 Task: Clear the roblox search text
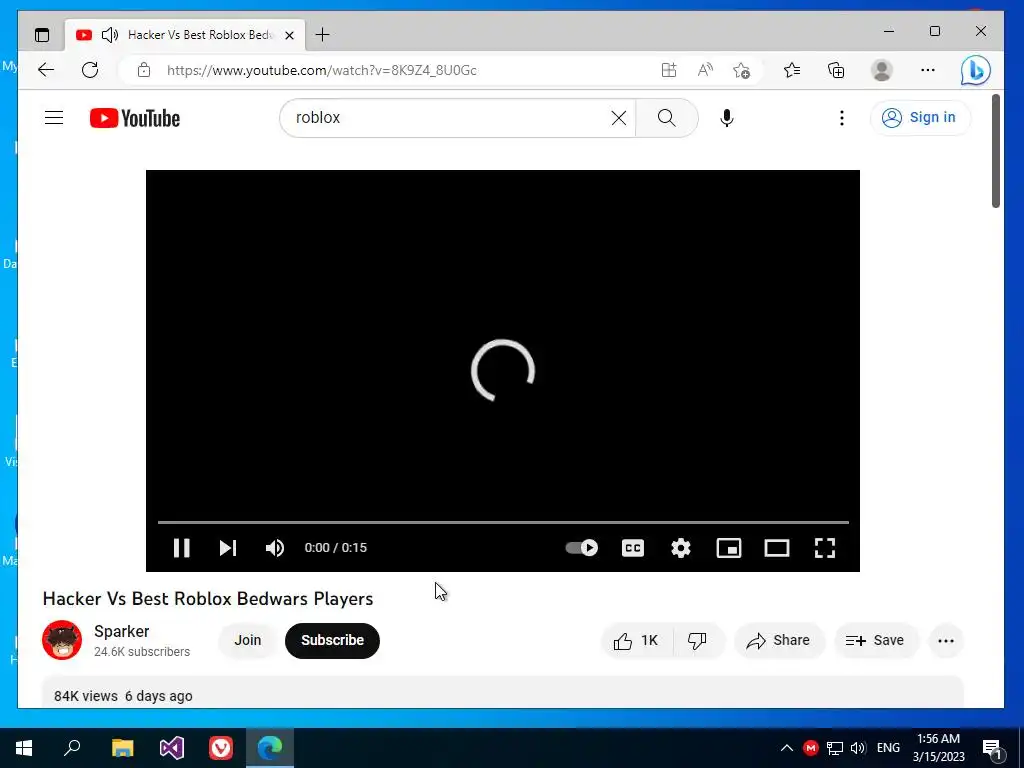pyautogui.click(x=618, y=118)
